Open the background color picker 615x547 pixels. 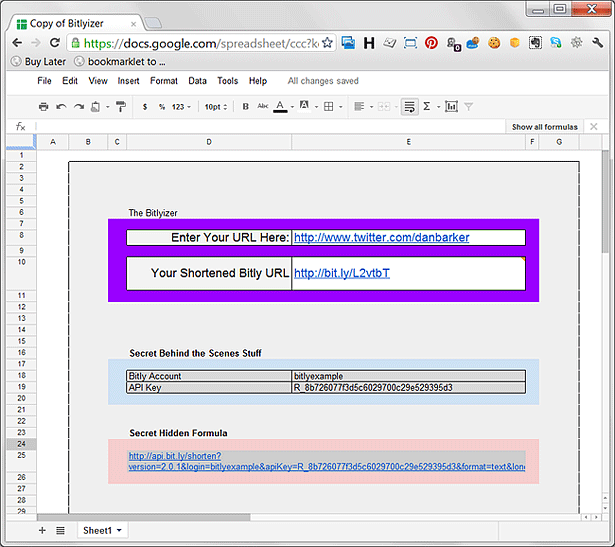click(x=304, y=106)
